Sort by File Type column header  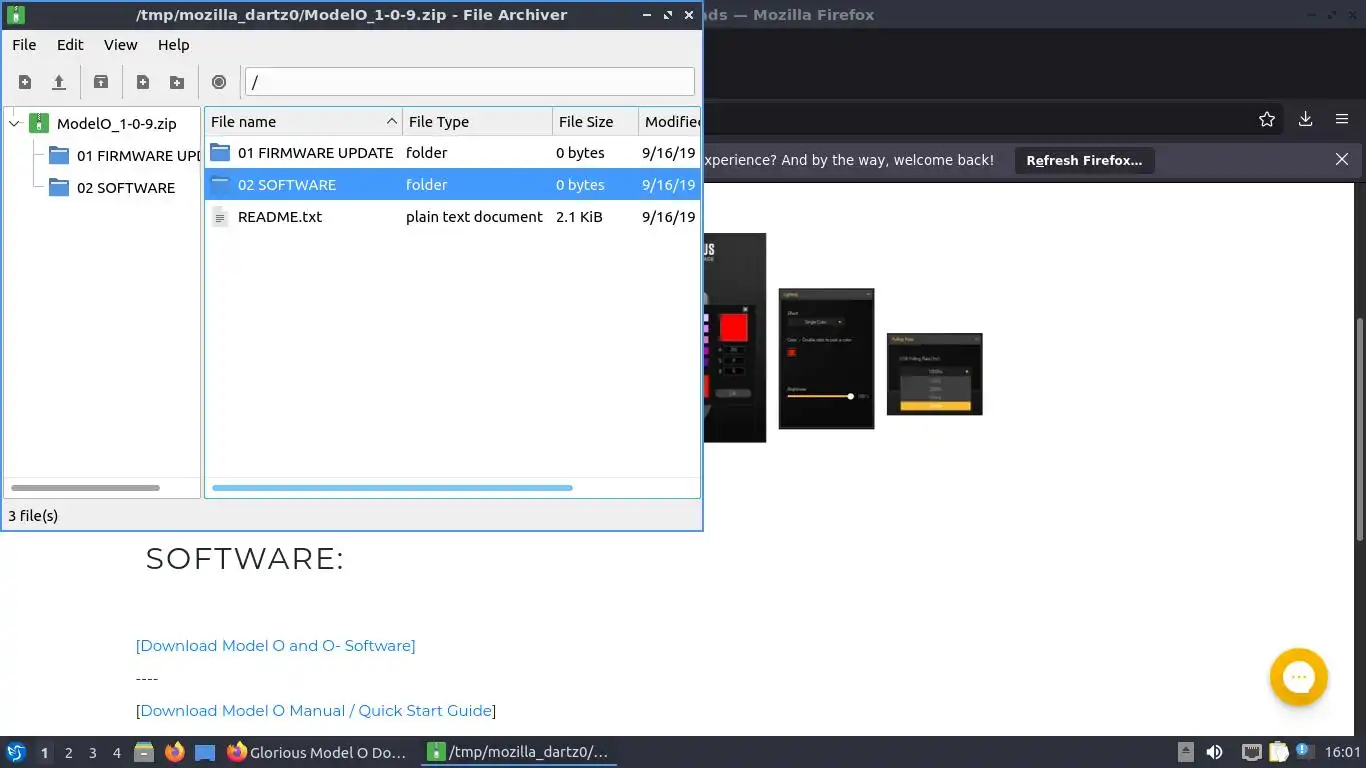477,122
